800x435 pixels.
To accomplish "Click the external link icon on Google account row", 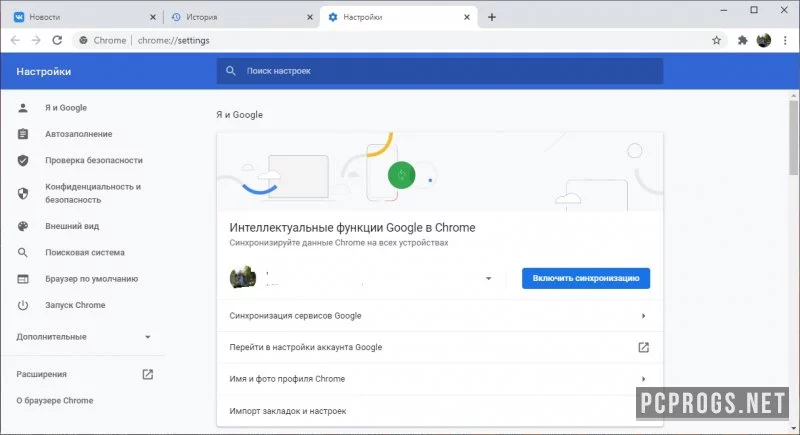I will 643,347.
